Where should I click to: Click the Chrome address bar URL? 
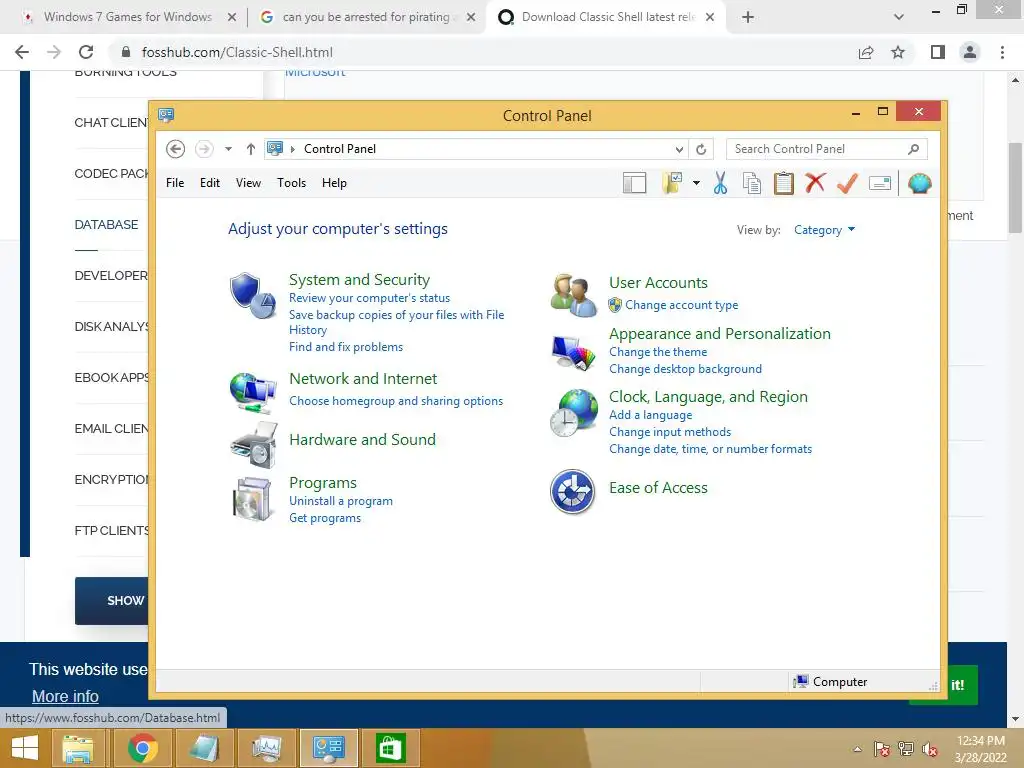coord(237,52)
